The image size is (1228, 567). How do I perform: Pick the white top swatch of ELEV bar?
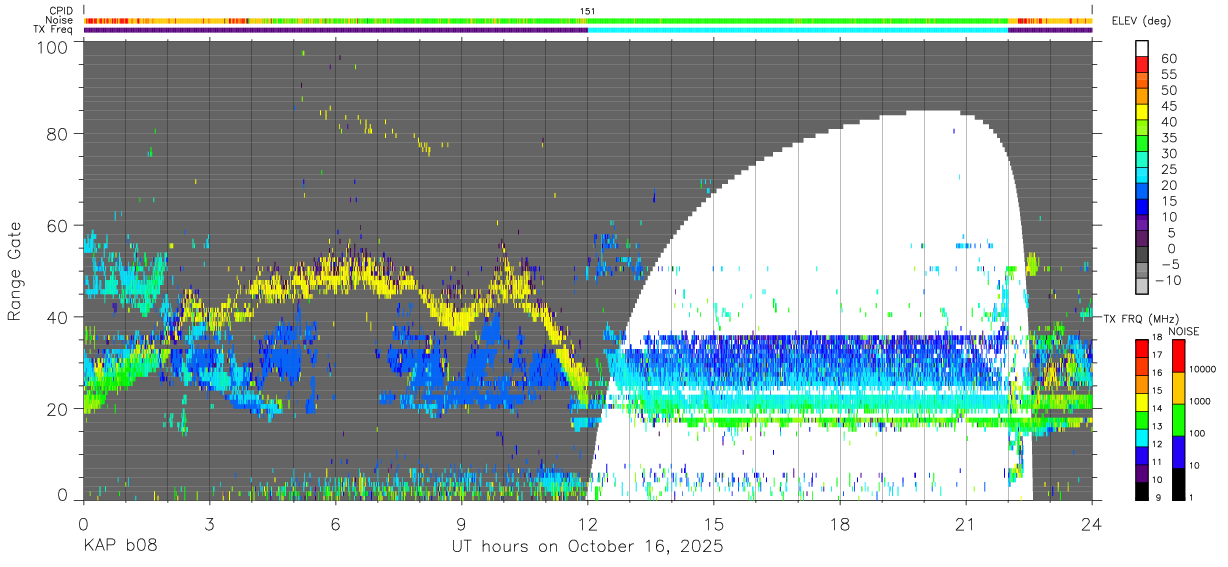(1142, 48)
